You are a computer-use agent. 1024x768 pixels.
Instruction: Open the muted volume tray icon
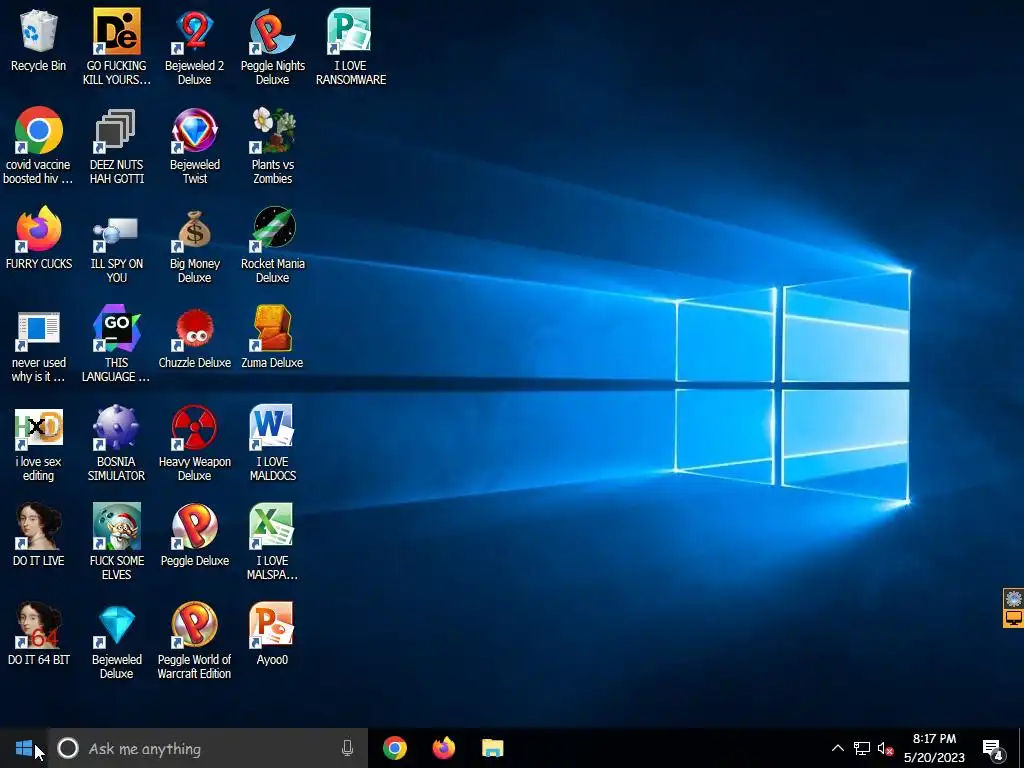[885, 748]
